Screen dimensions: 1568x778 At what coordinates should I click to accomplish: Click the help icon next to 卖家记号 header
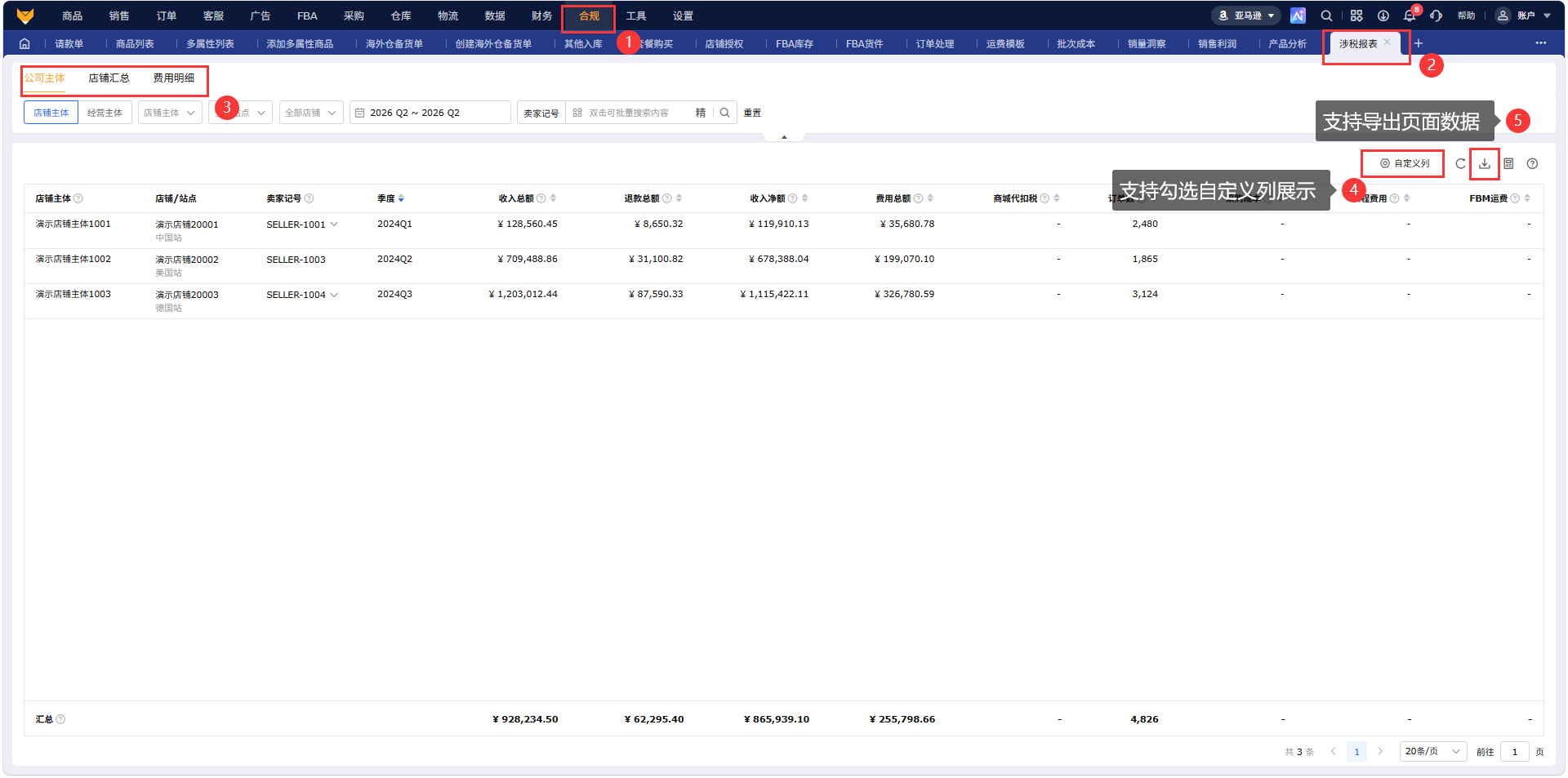(309, 198)
